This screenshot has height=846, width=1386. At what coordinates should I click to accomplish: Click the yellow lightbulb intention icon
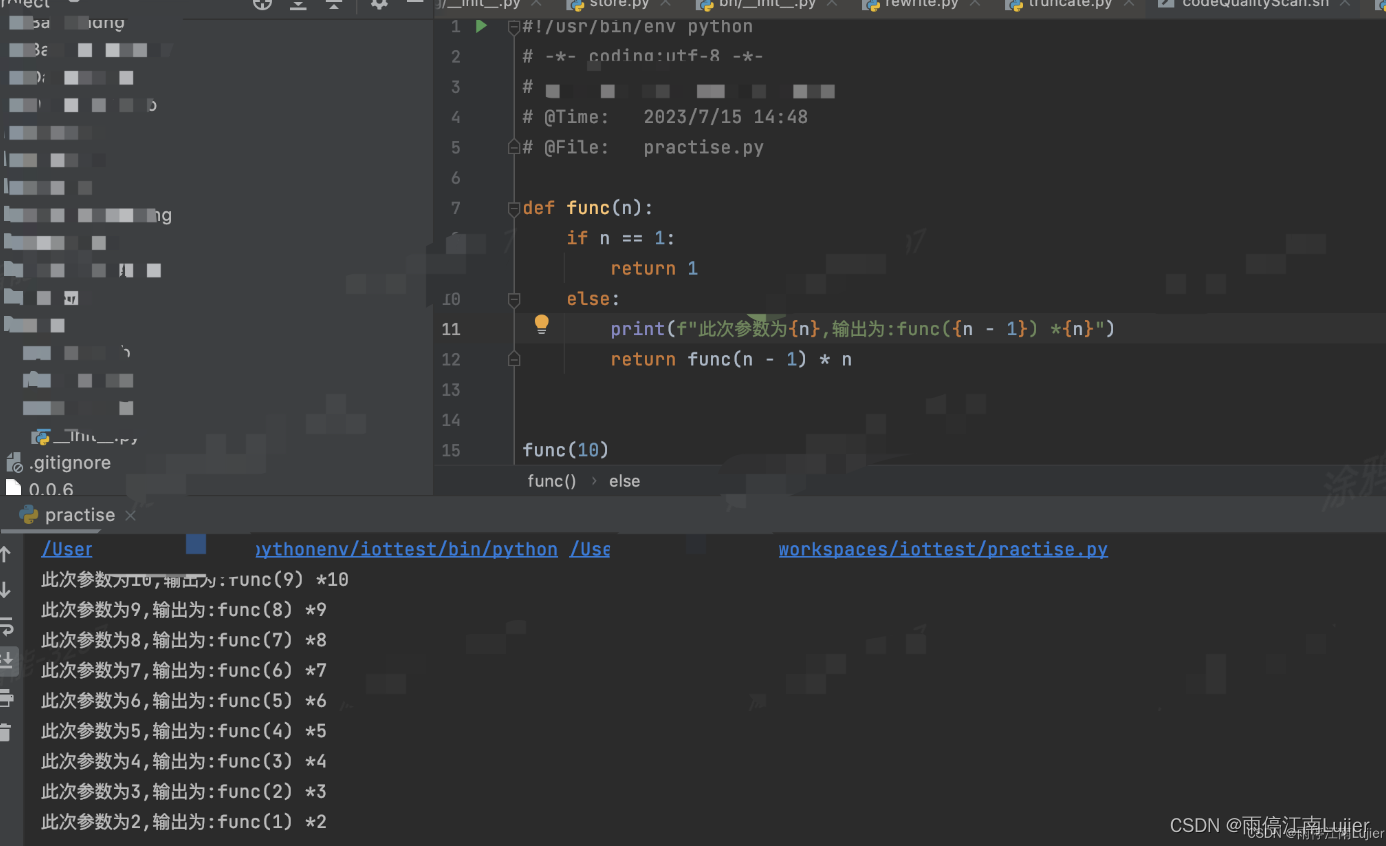click(x=541, y=323)
